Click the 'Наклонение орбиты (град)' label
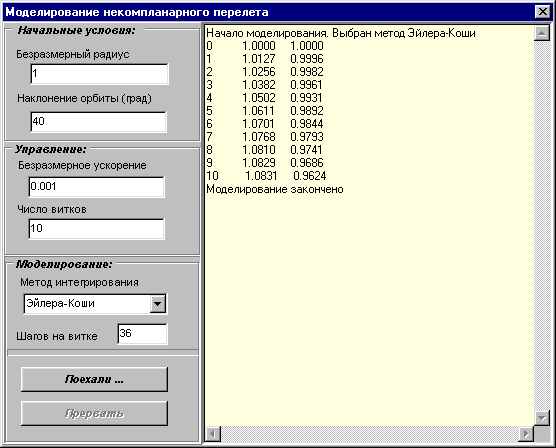The height and width of the screenshot is (448, 556). click(x=84, y=99)
